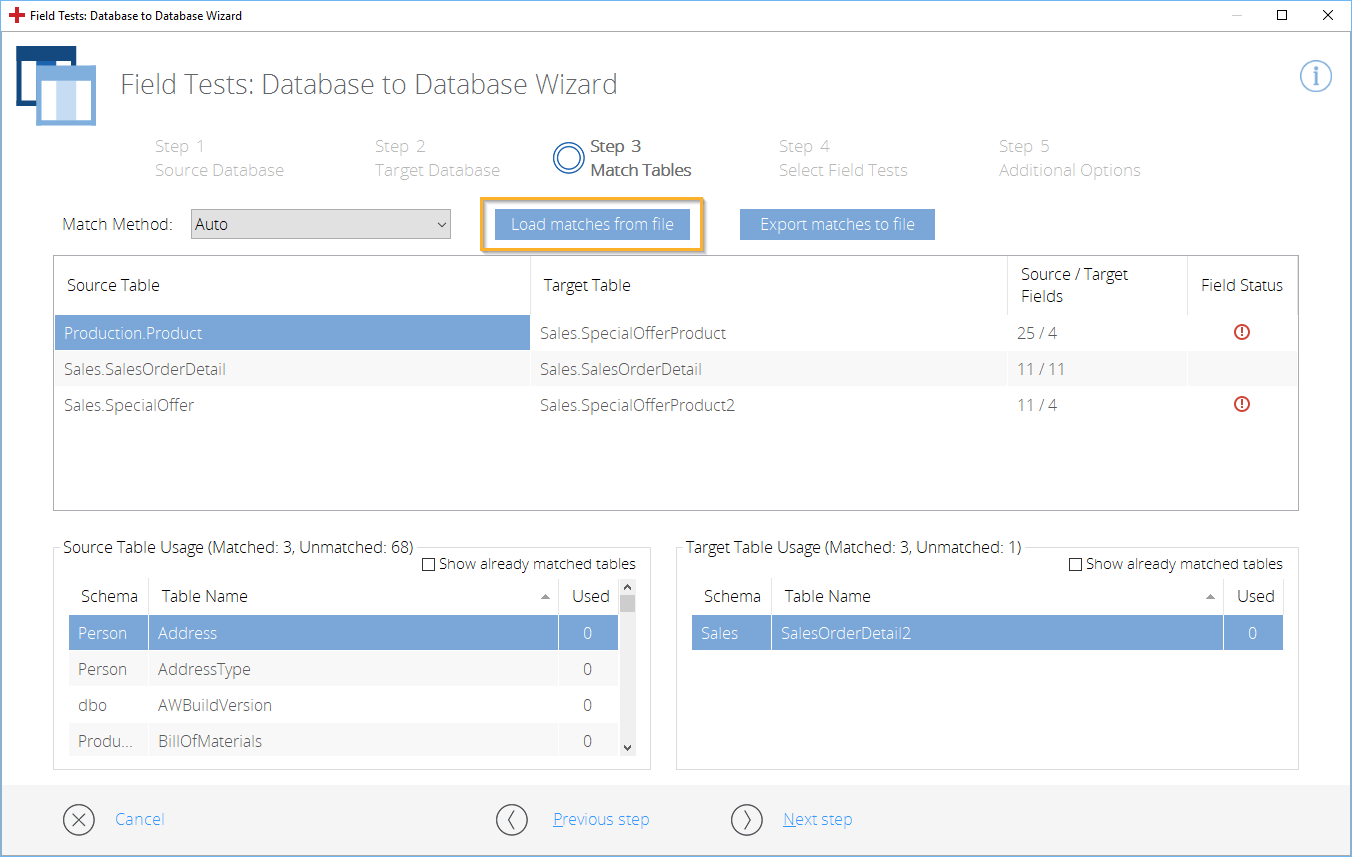Enable Show already matched tables for target
Image resolution: width=1352 pixels, height=857 pixels.
coord(1076,565)
